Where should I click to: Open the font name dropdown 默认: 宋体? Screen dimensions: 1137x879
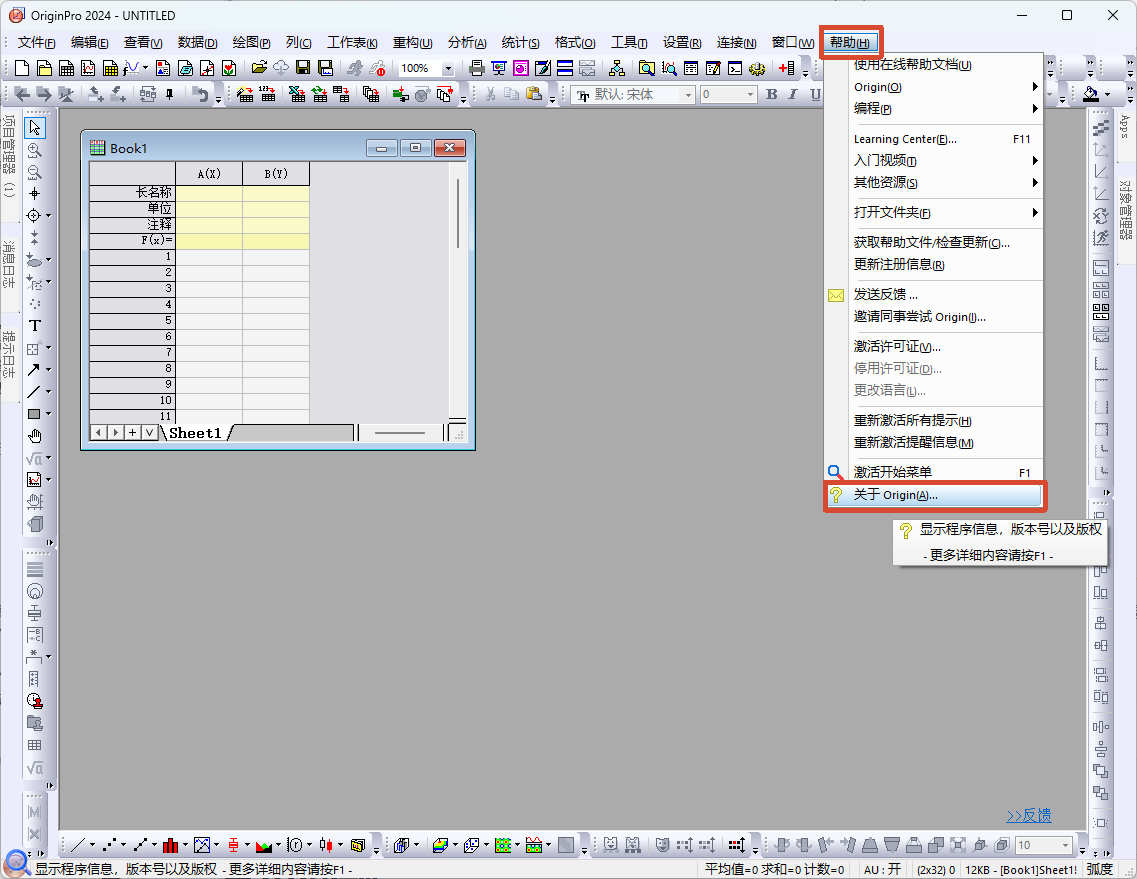[x=688, y=95]
